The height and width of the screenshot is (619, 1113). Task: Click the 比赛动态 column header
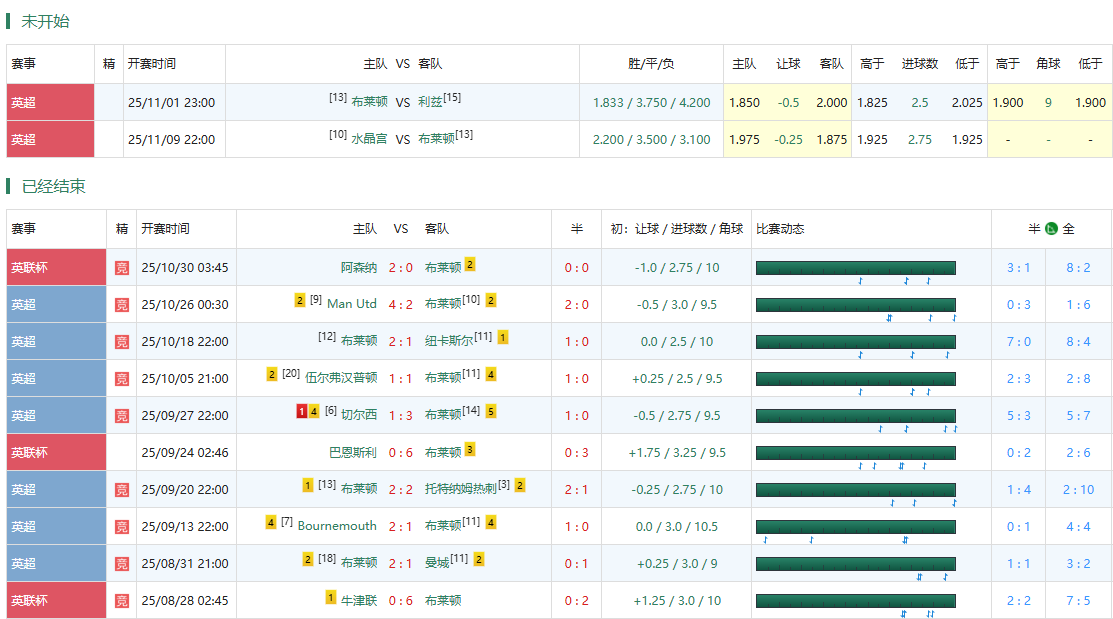(x=780, y=229)
